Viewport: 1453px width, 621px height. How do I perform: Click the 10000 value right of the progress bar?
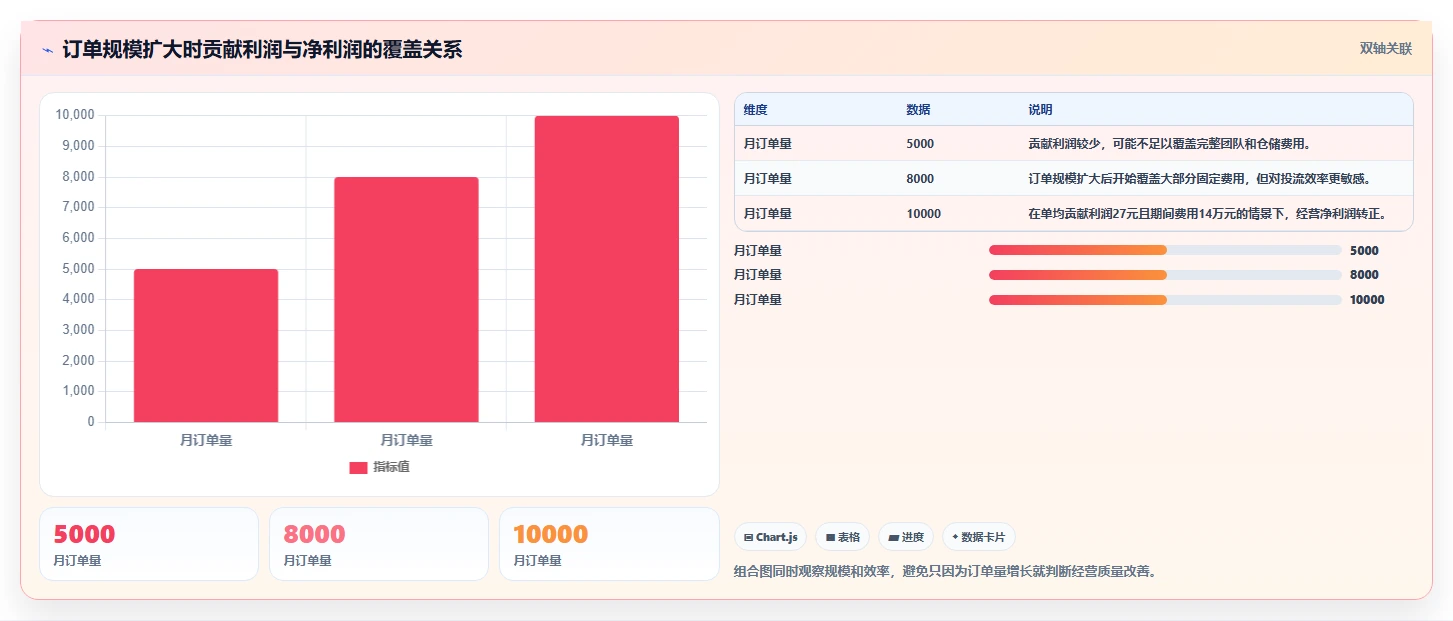tap(1367, 300)
